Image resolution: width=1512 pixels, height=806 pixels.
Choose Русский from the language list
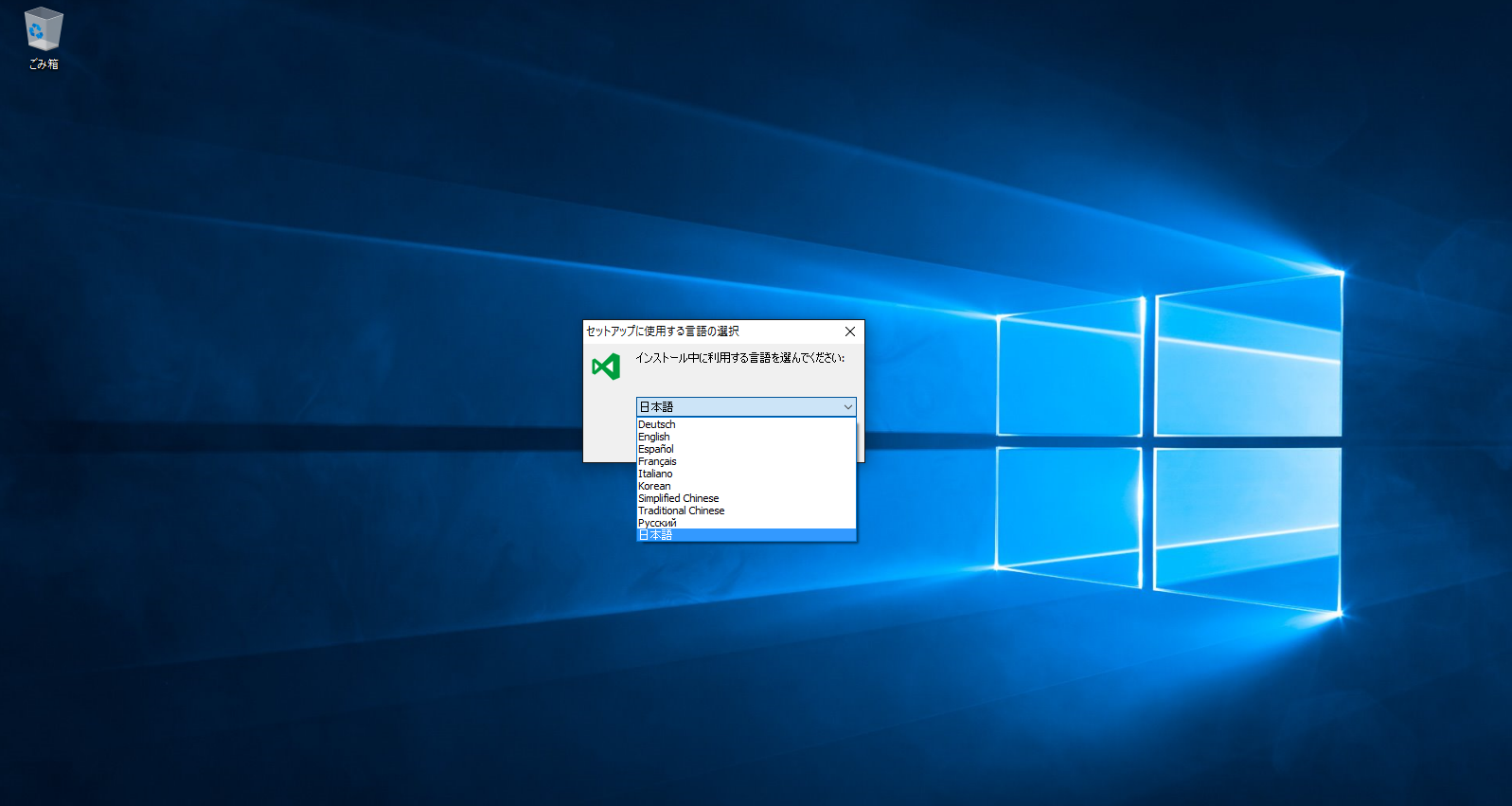point(746,523)
